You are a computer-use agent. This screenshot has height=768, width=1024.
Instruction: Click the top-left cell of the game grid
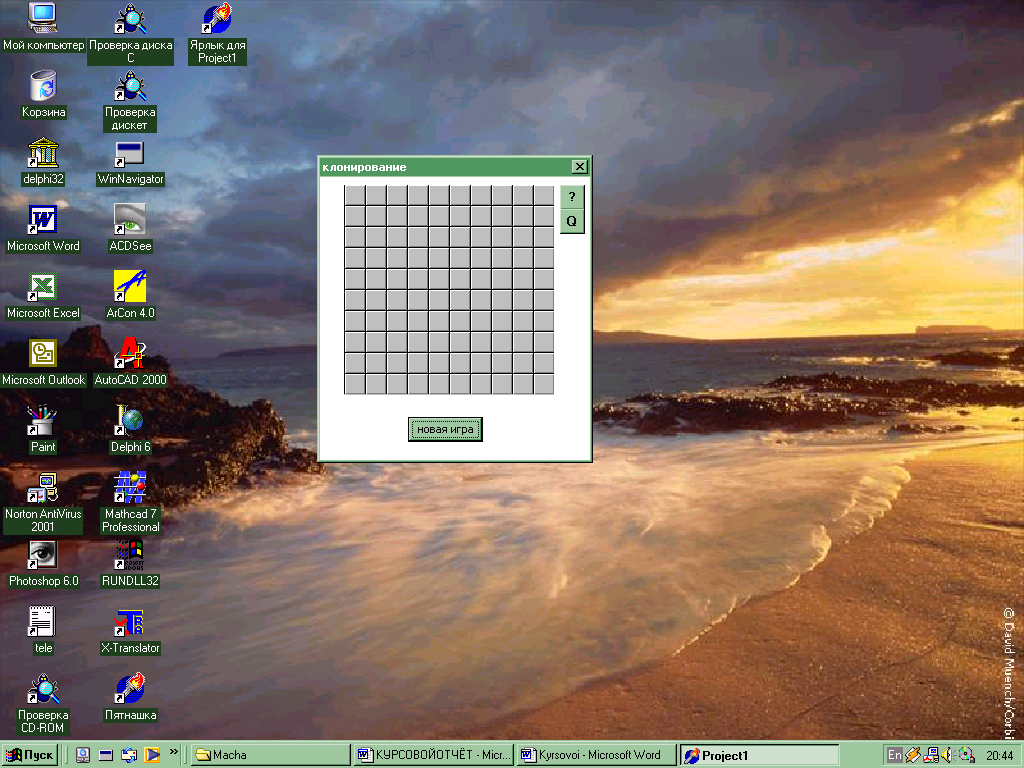coord(355,195)
